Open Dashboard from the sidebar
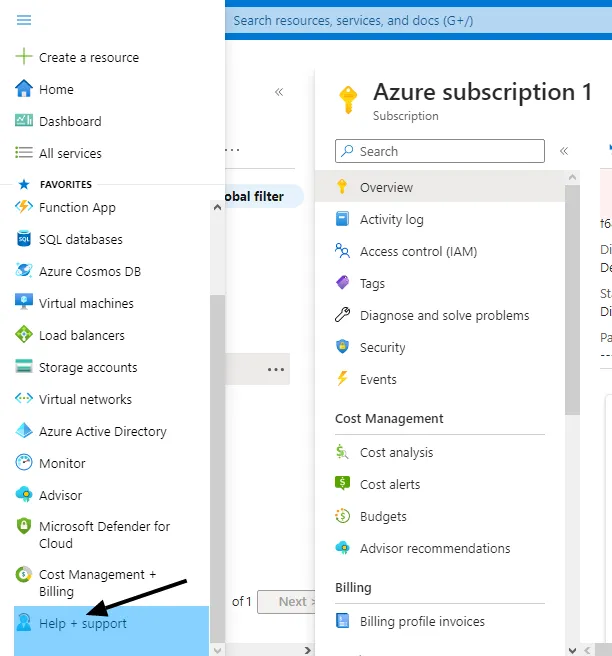The image size is (612, 656). coord(70,121)
